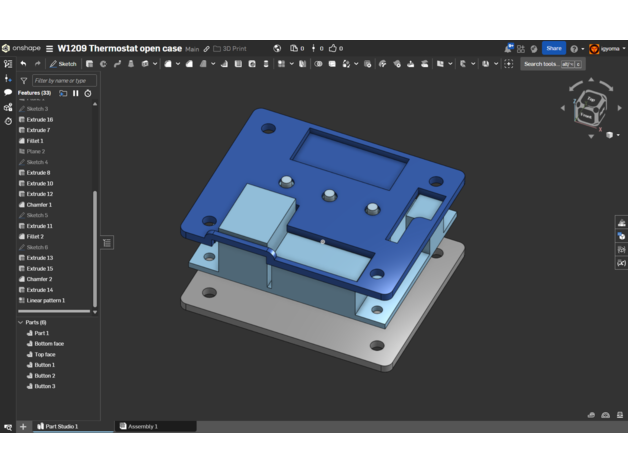
Task: Select the Part Studio 1 tab
Action: [x=60, y=426]
